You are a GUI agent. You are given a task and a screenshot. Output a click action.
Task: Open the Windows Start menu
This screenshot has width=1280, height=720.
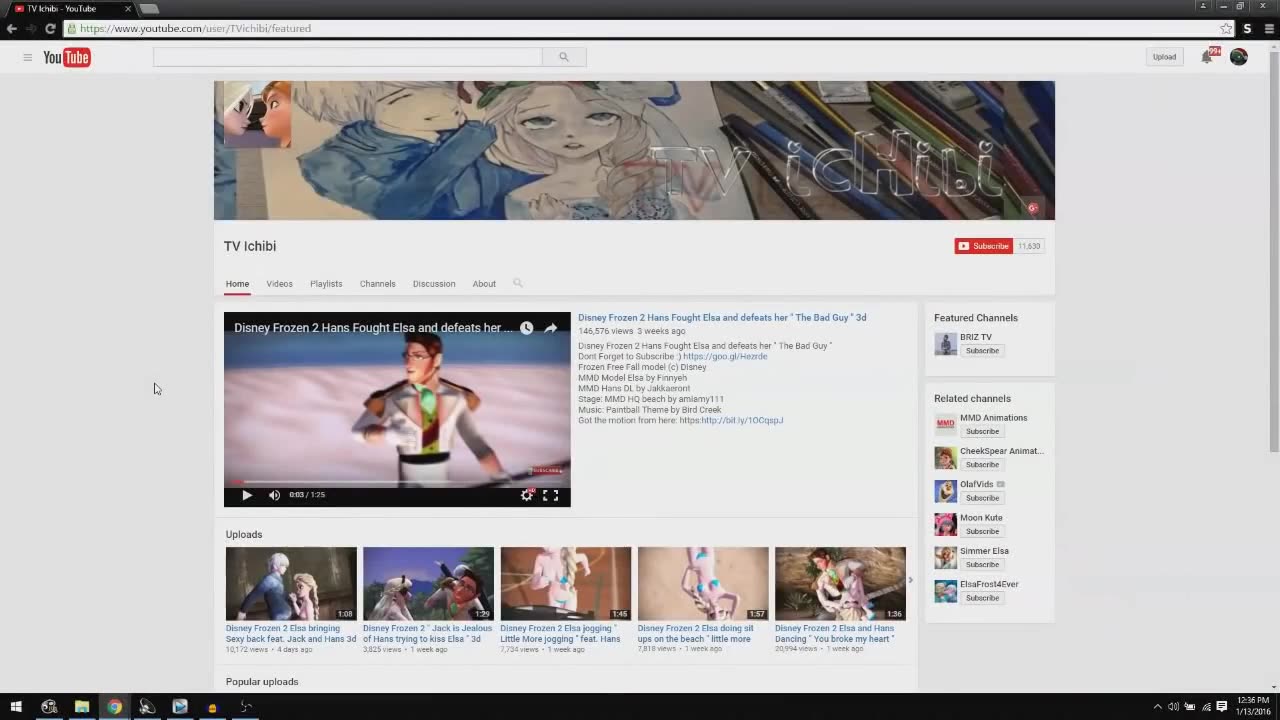[x=16, y=707]
